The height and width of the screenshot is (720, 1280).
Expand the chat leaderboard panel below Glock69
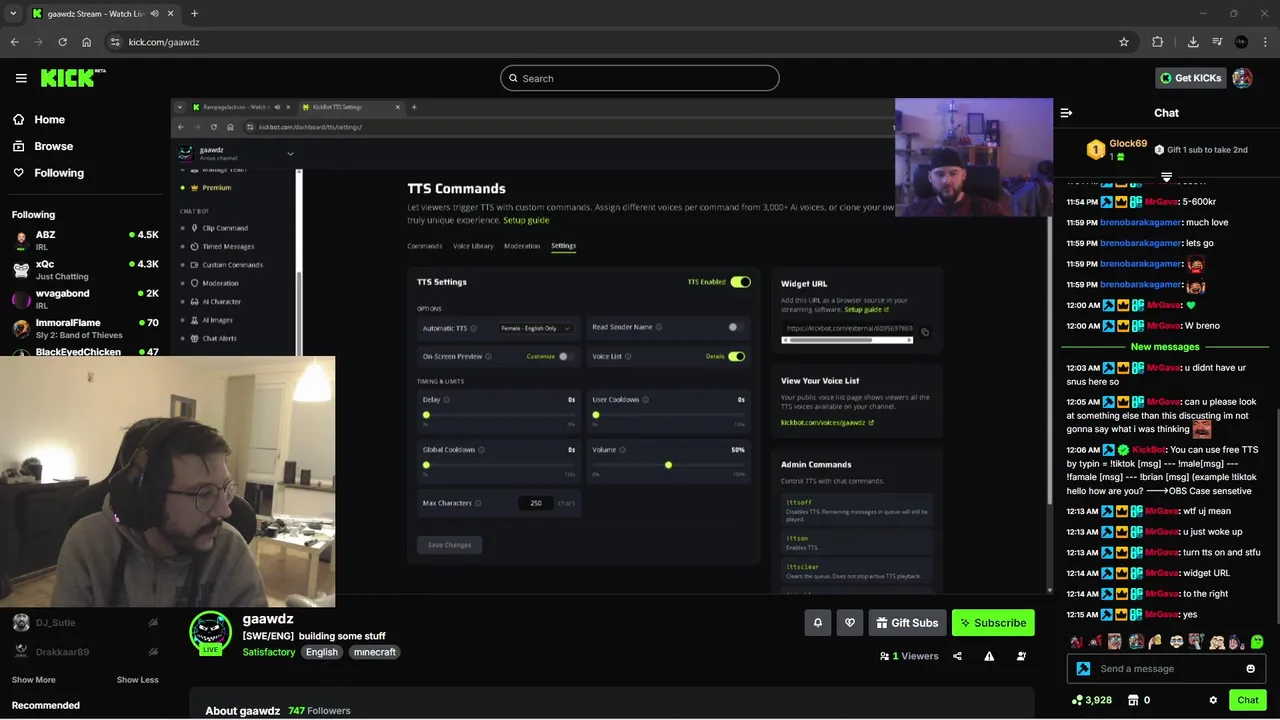[x=1166, y=177]
